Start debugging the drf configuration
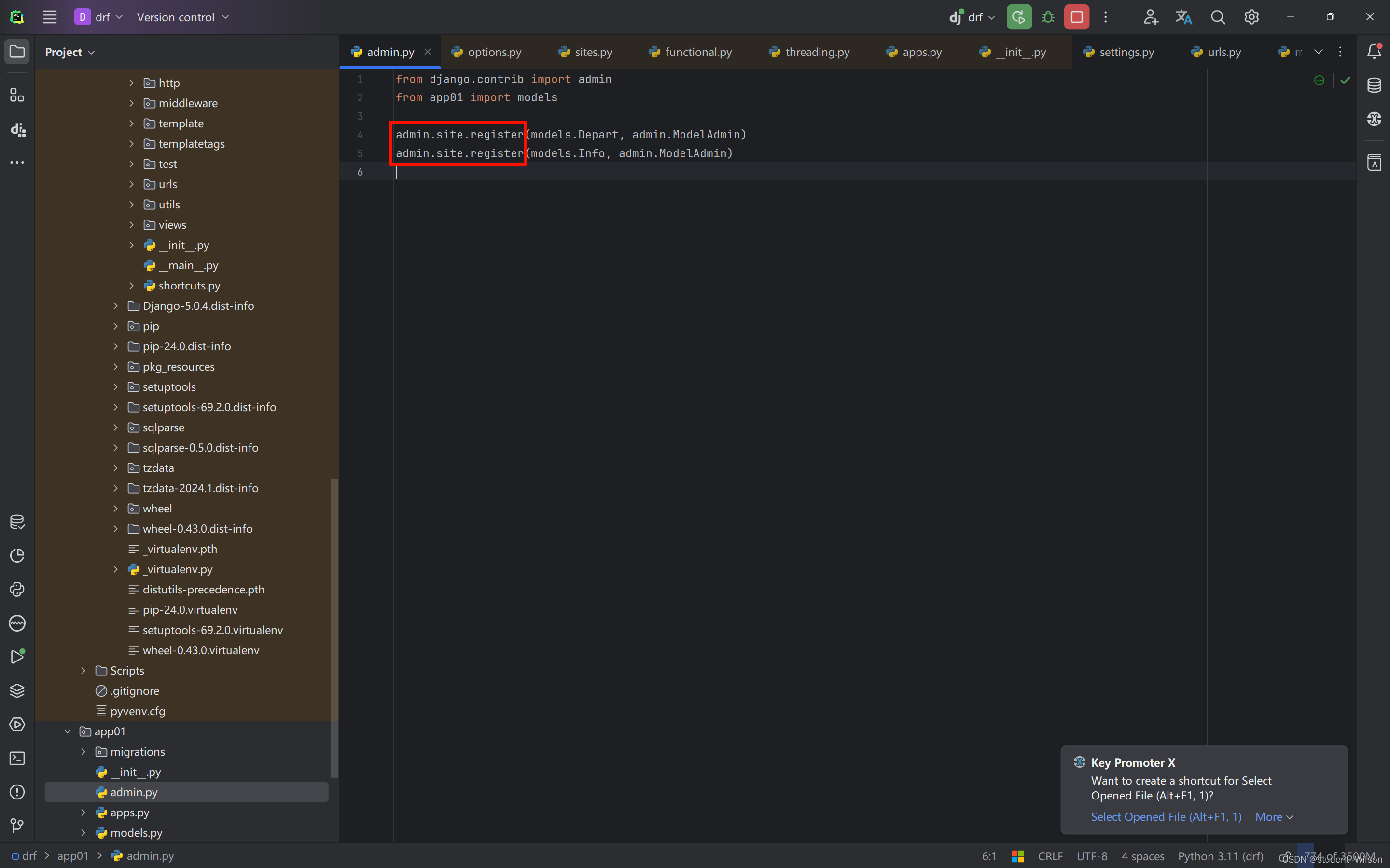Viewport: 1390px width, 868px height. (x=1048, y=17)
